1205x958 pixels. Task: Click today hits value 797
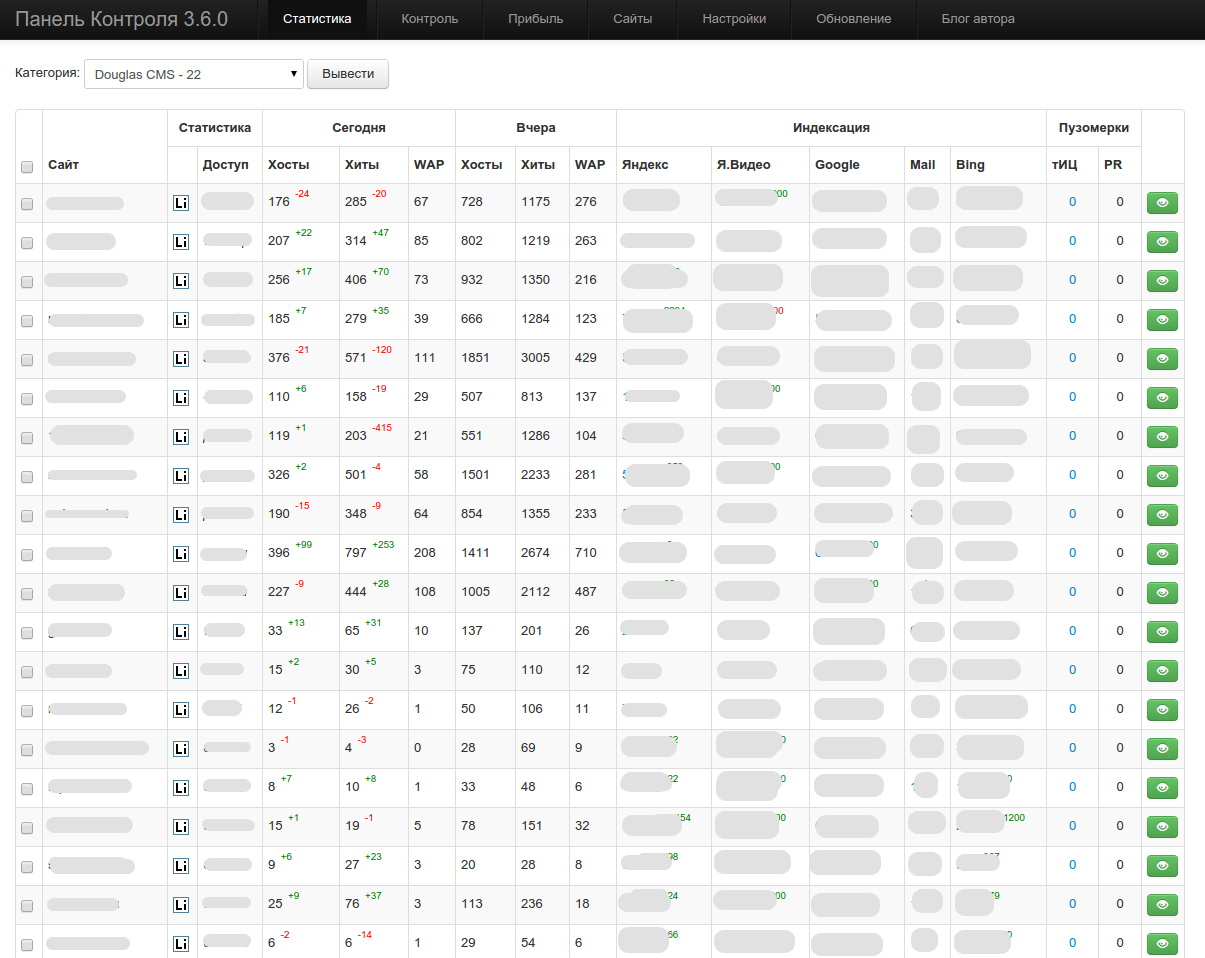356,553
